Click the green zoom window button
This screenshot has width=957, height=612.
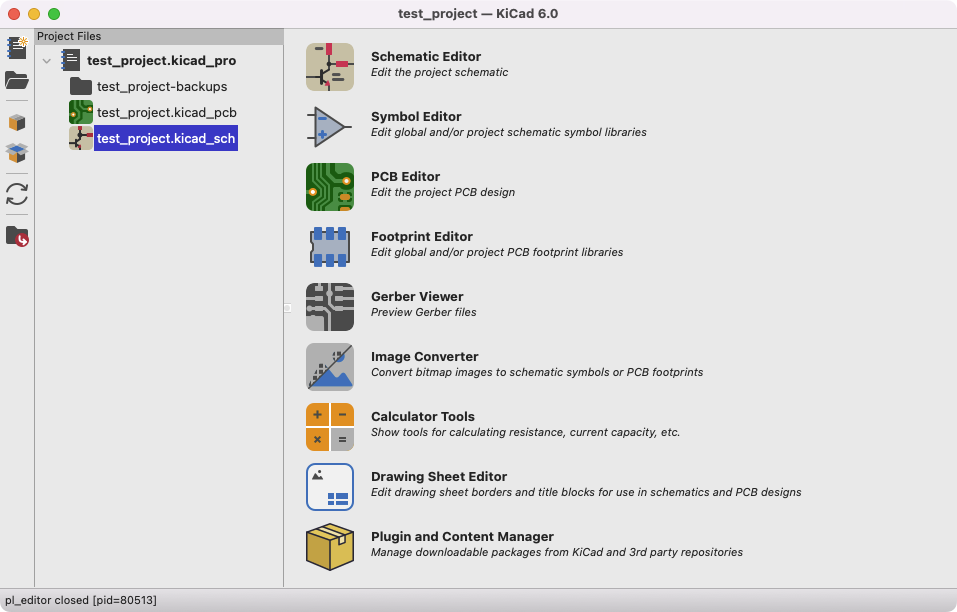click(x=54, y=13)
